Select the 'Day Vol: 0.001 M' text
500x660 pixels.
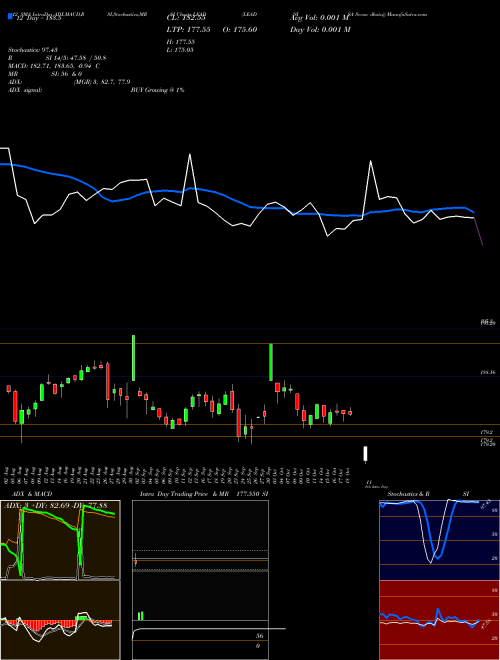tap(321, 29)
